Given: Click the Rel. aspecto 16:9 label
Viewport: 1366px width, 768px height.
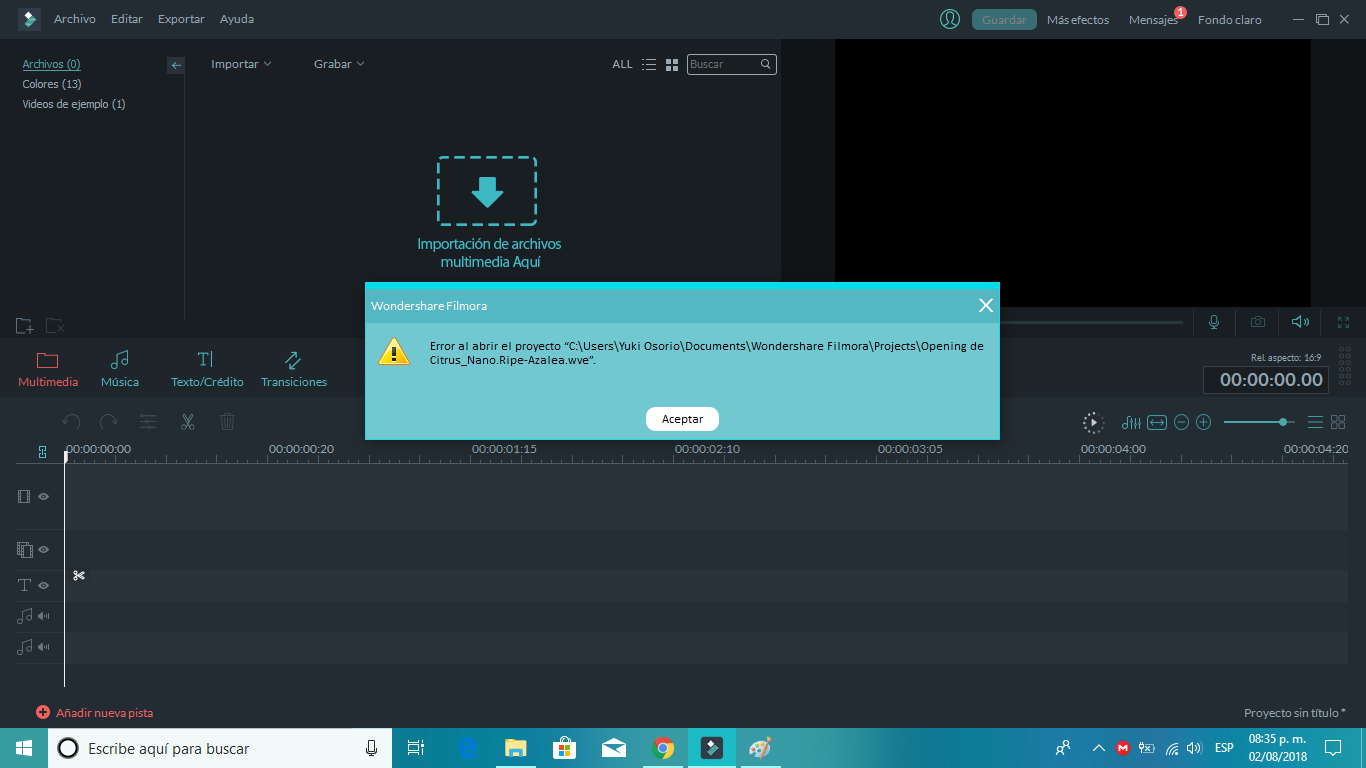Looking at the screenshot, I should [x=1286, y=357].
